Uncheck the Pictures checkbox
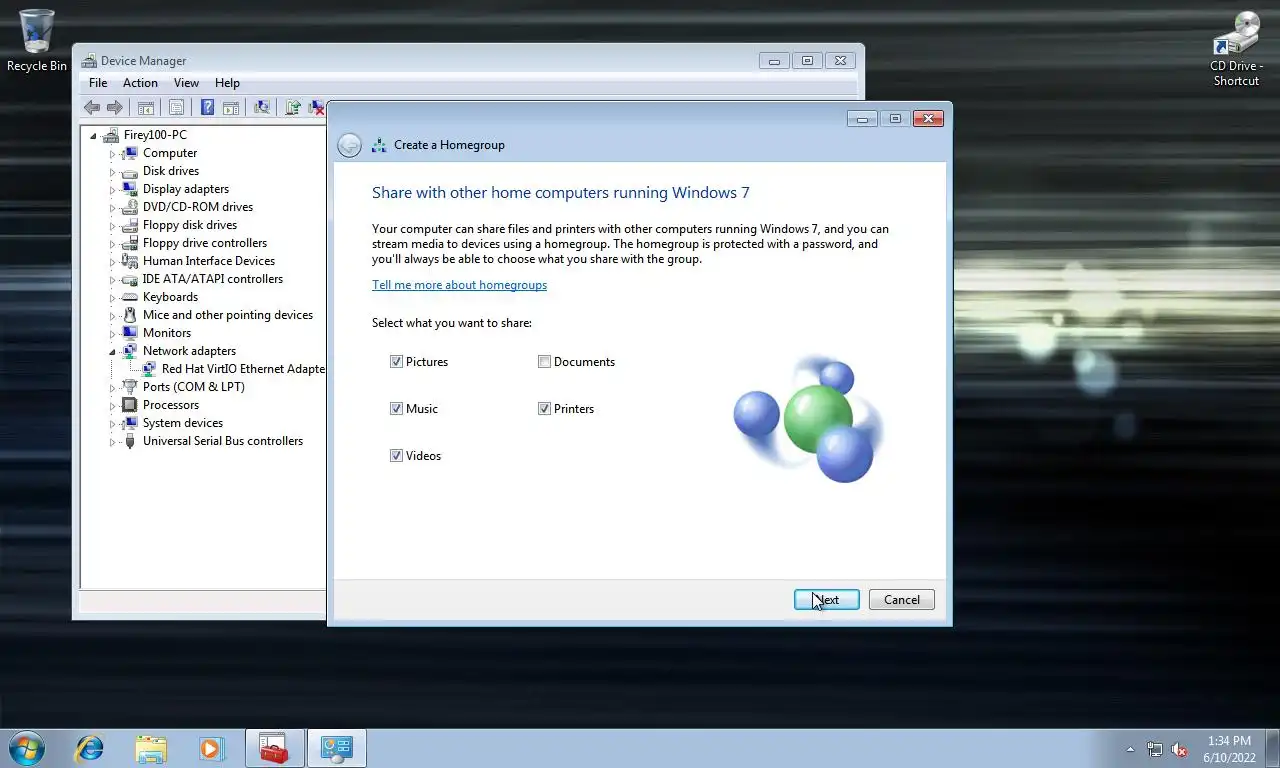 [x=396, y=362]
